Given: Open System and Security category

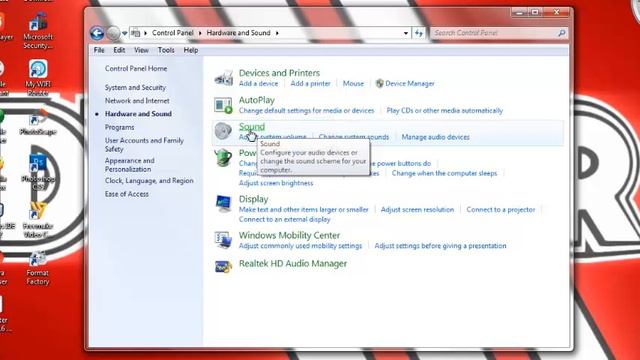Looking at the screenshot, I should click(x=135, y=87).
